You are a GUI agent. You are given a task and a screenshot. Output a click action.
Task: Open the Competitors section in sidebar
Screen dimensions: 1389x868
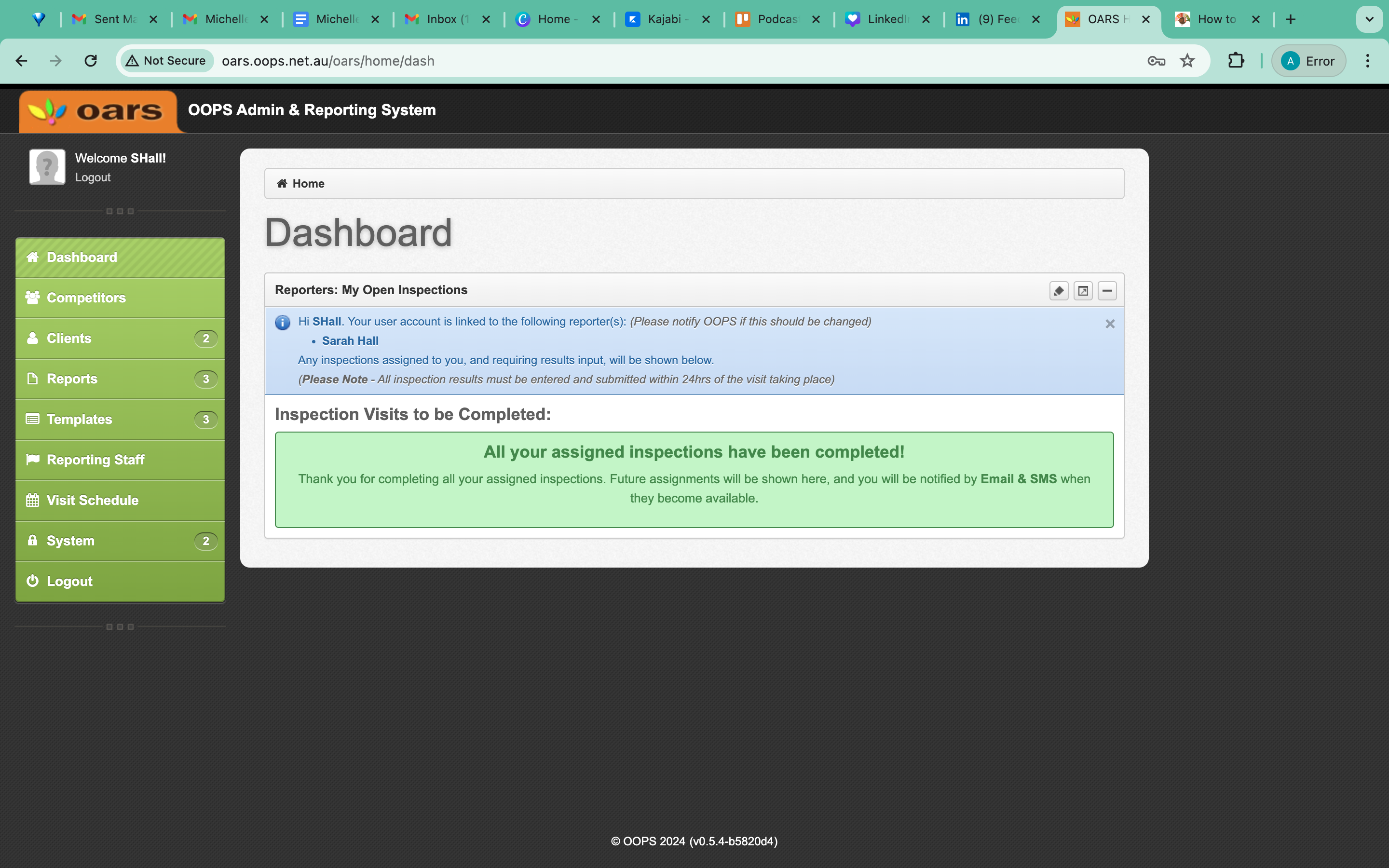point(120,298)
